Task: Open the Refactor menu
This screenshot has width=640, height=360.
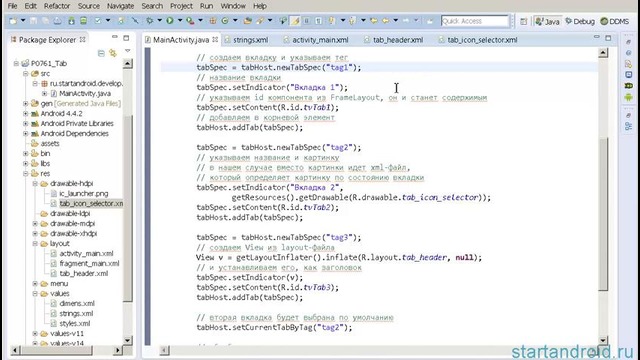Action: tap(57, 6)
